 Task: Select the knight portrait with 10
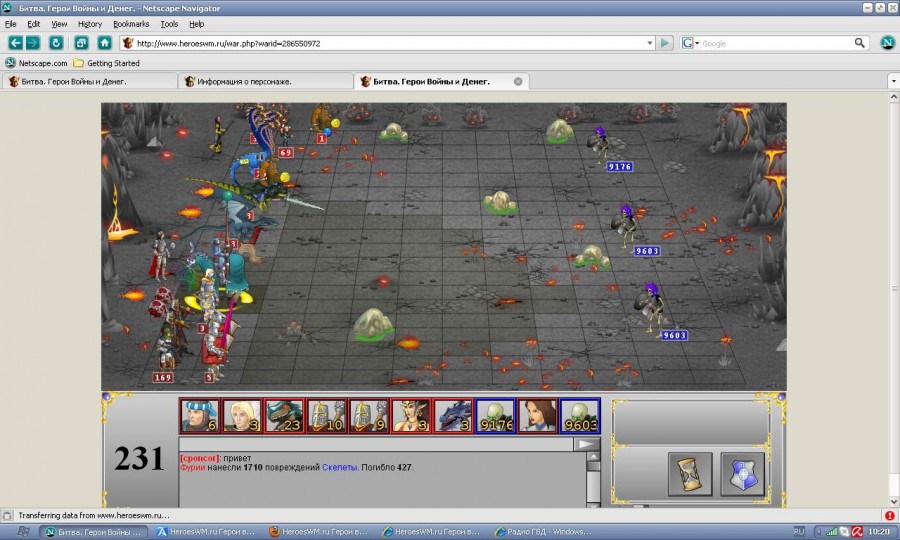click(326, 415)
